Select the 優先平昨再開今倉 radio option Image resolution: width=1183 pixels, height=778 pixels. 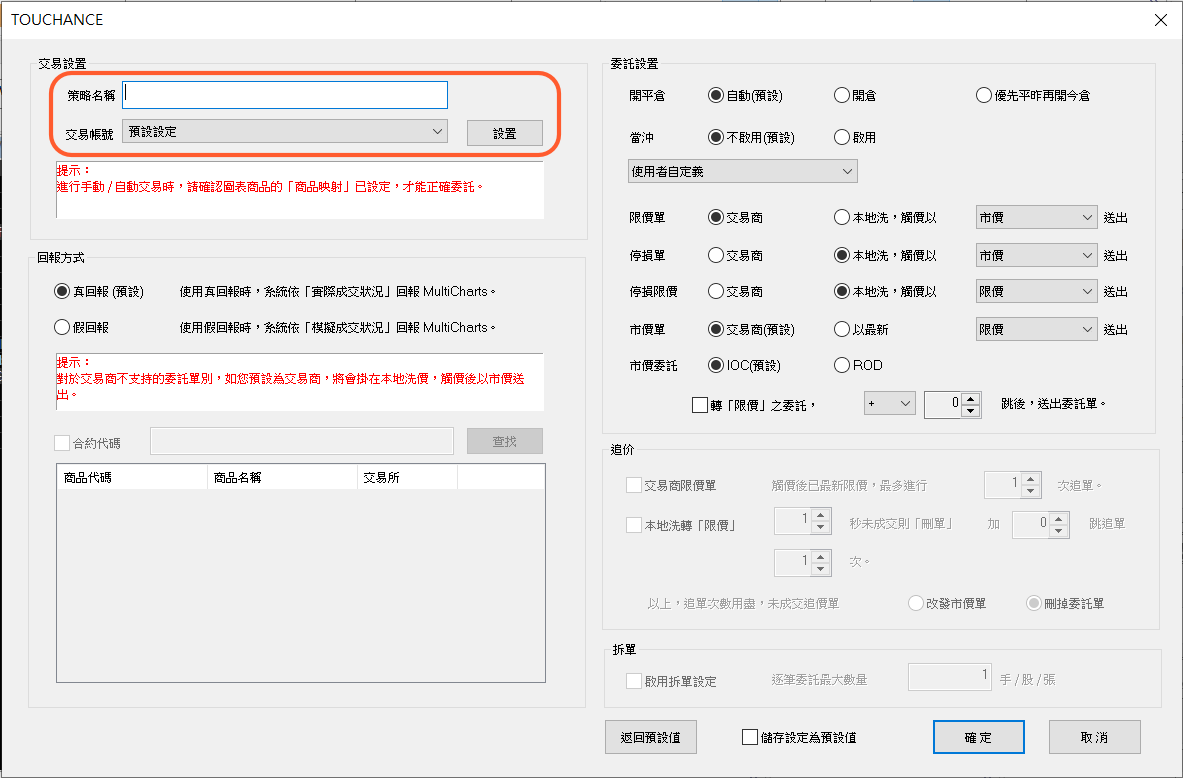click(984, 95)
